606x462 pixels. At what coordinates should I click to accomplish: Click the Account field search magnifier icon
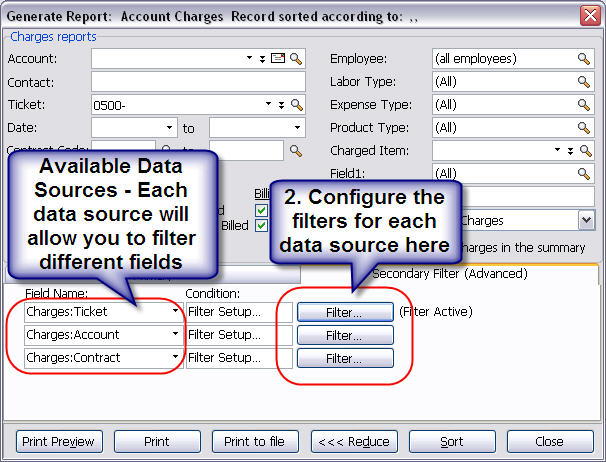coord(296,59)
